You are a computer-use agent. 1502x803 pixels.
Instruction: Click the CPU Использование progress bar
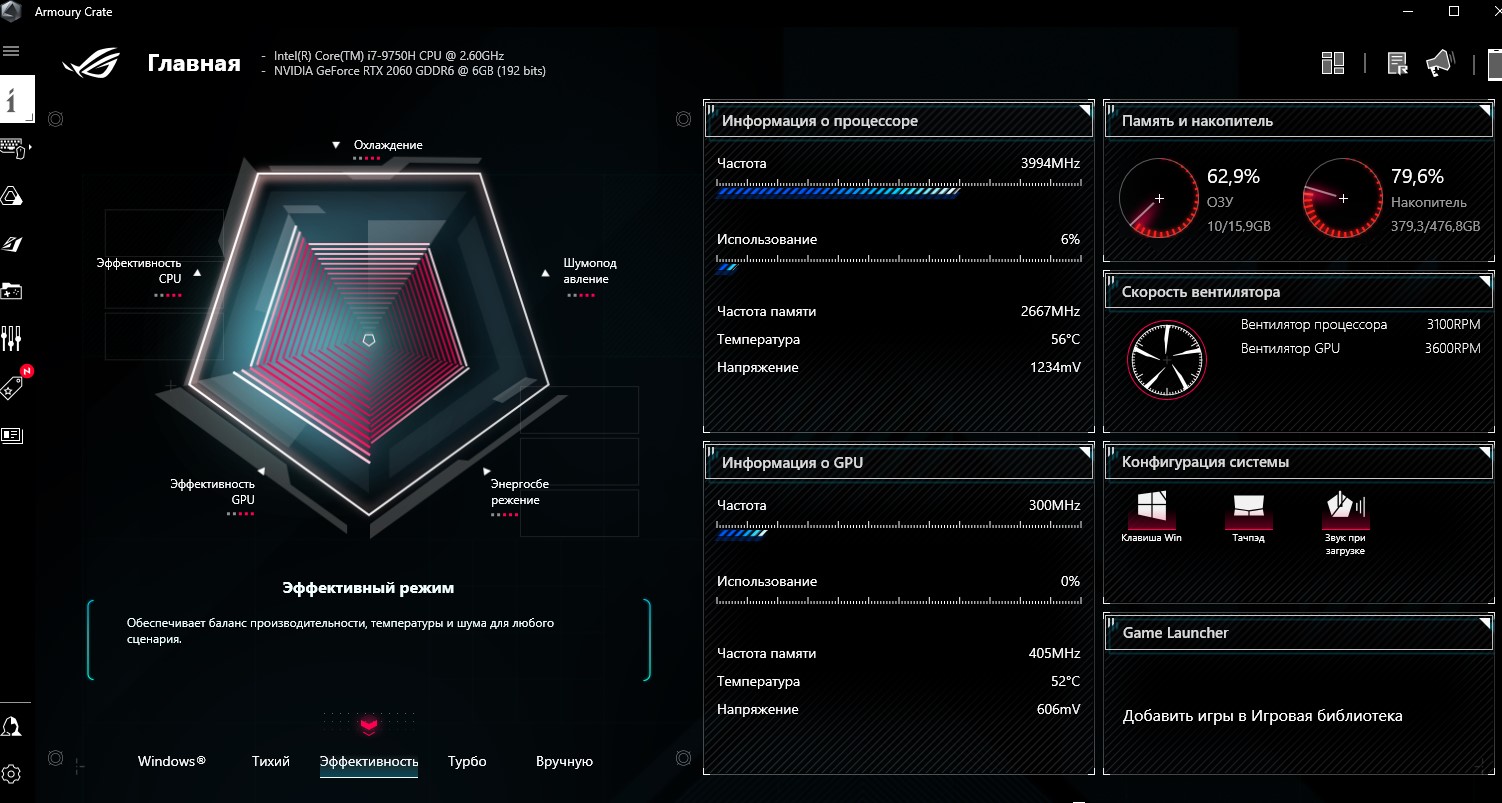898,263
